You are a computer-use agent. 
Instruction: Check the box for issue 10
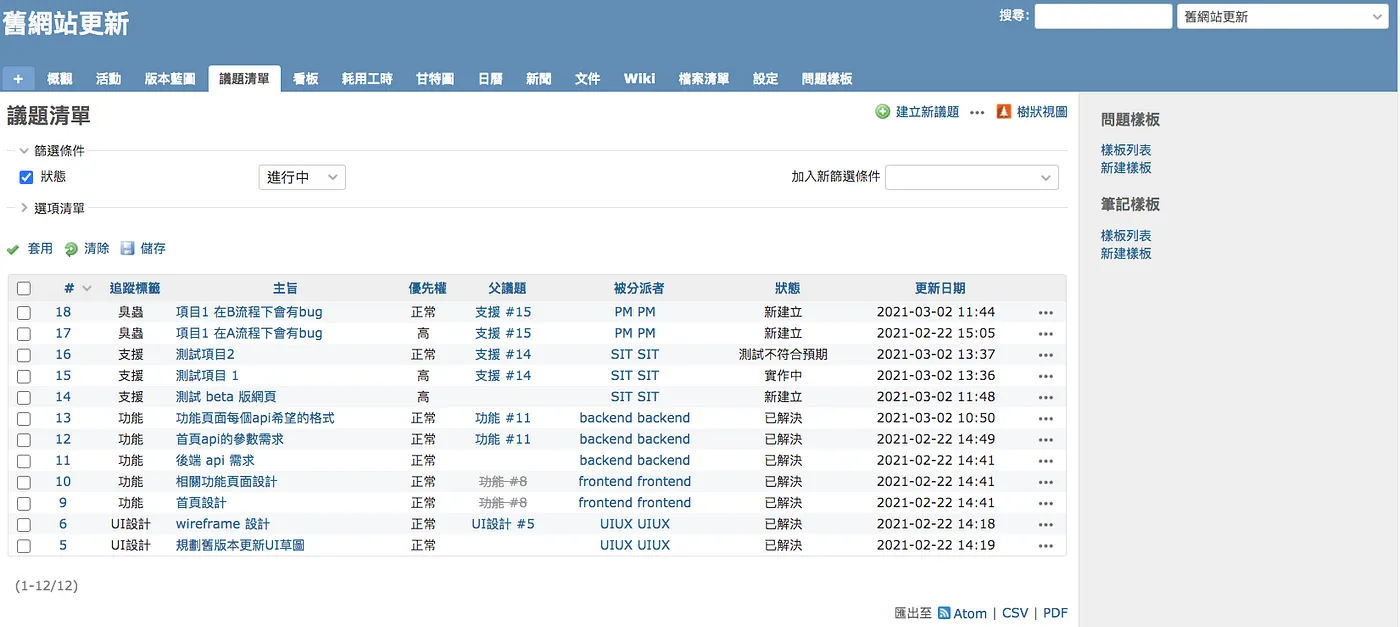point(24,482)
